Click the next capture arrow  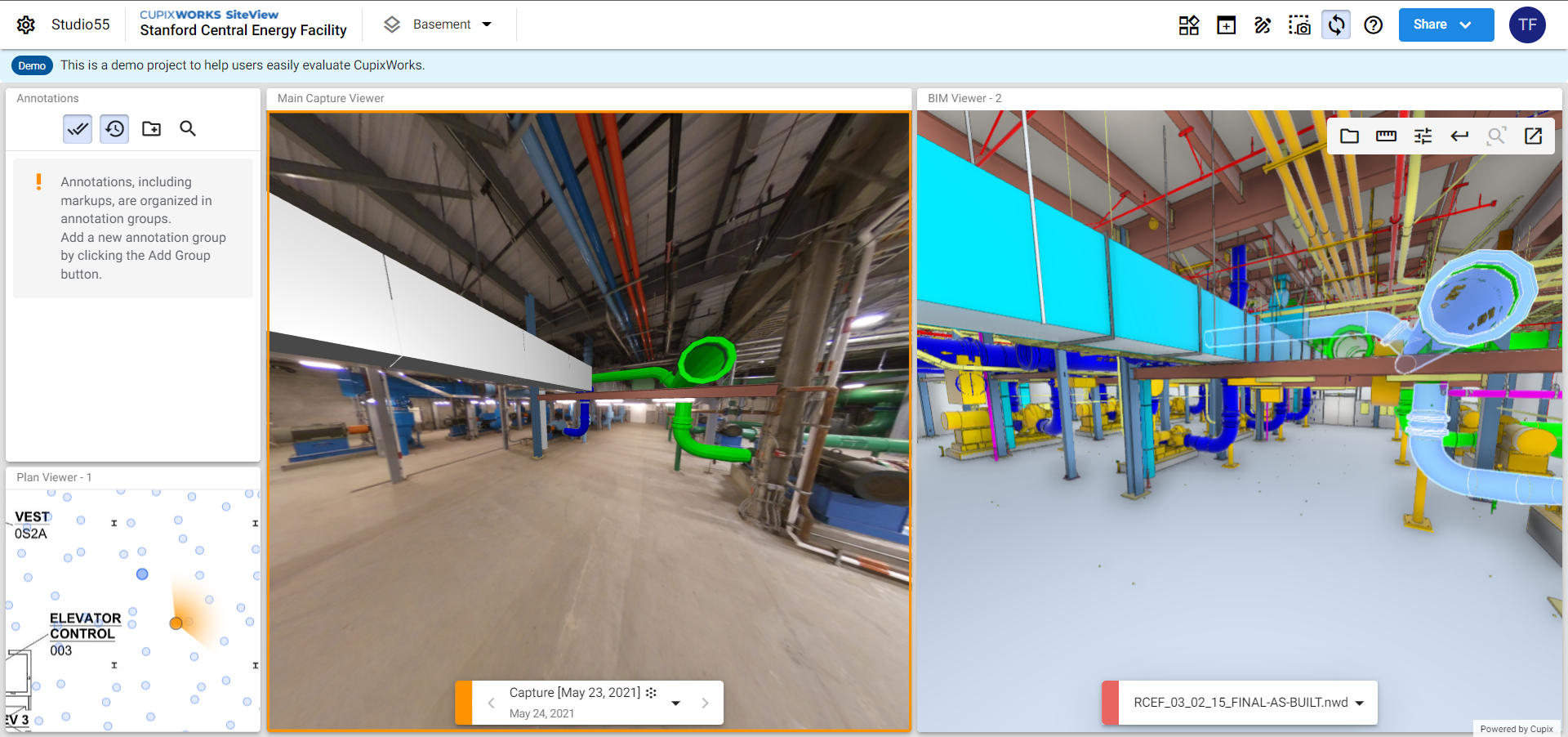705,703
